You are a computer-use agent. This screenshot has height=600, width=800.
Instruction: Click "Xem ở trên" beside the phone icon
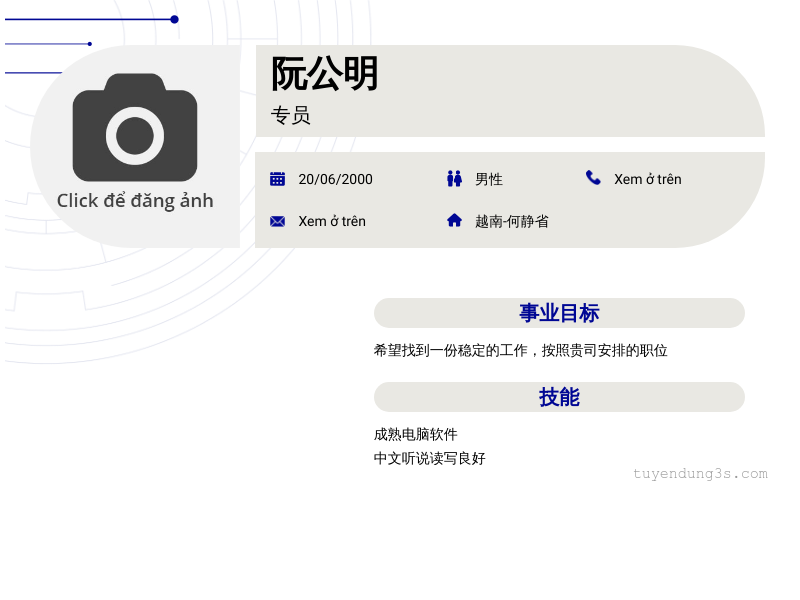(x=647, y=179)
